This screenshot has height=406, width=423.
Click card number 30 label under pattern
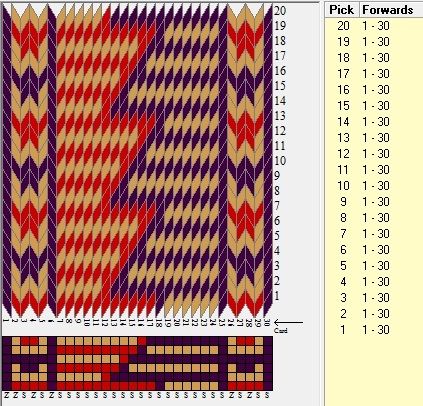(x=267, y=322)
